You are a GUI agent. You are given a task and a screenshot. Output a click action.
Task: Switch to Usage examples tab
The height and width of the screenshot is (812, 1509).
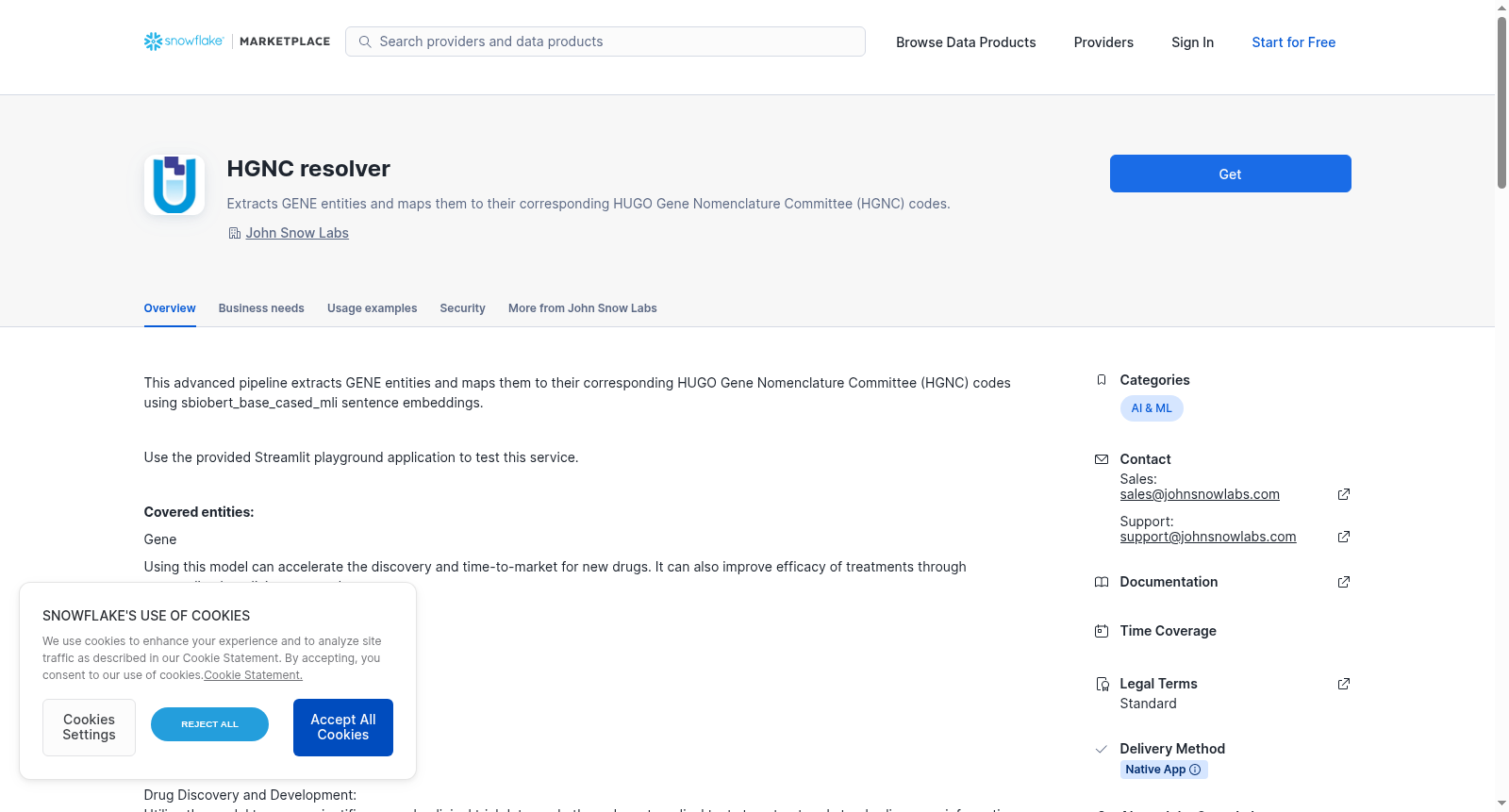point(372,308)
